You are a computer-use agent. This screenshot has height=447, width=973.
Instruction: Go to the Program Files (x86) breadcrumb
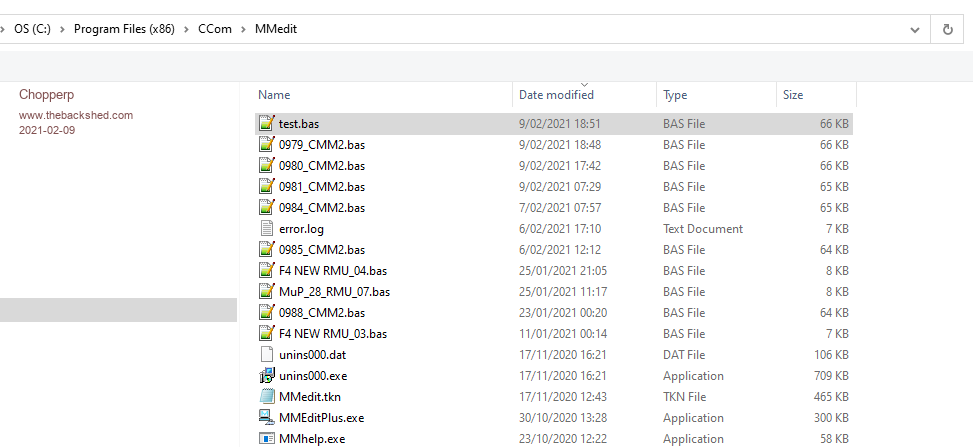point(124,29)
